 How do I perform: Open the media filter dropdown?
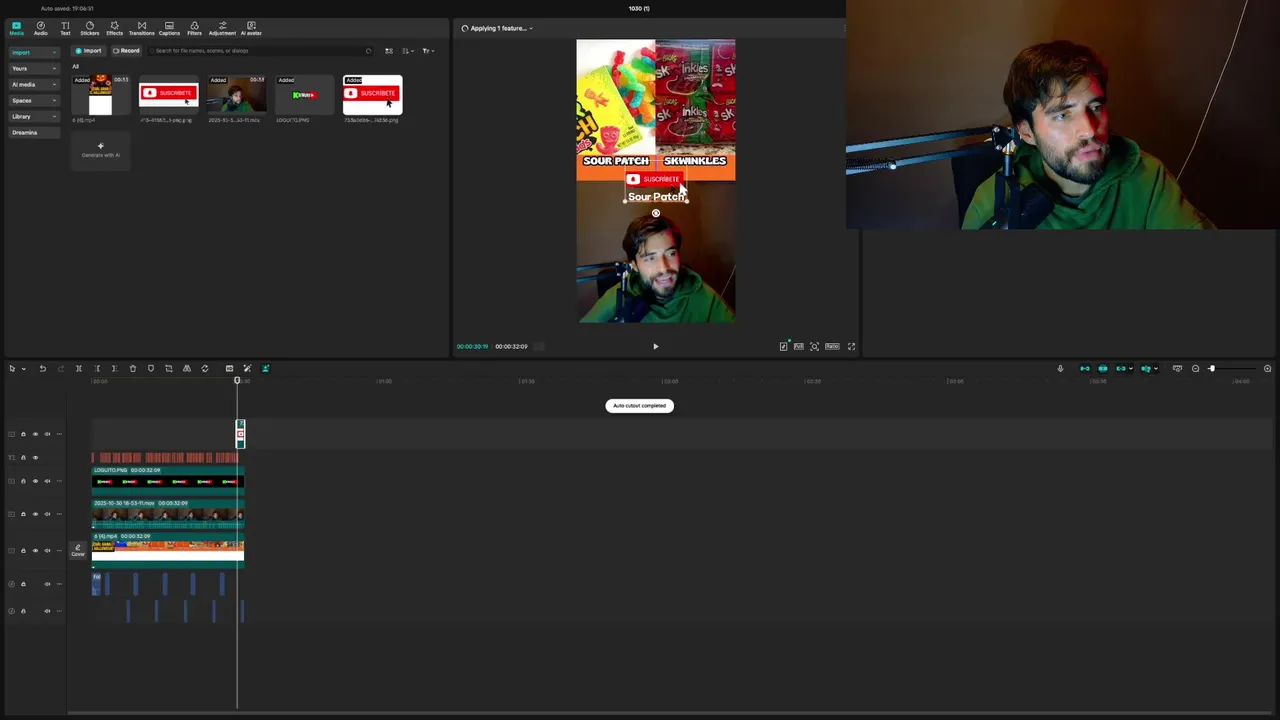(x=428, y=51)
